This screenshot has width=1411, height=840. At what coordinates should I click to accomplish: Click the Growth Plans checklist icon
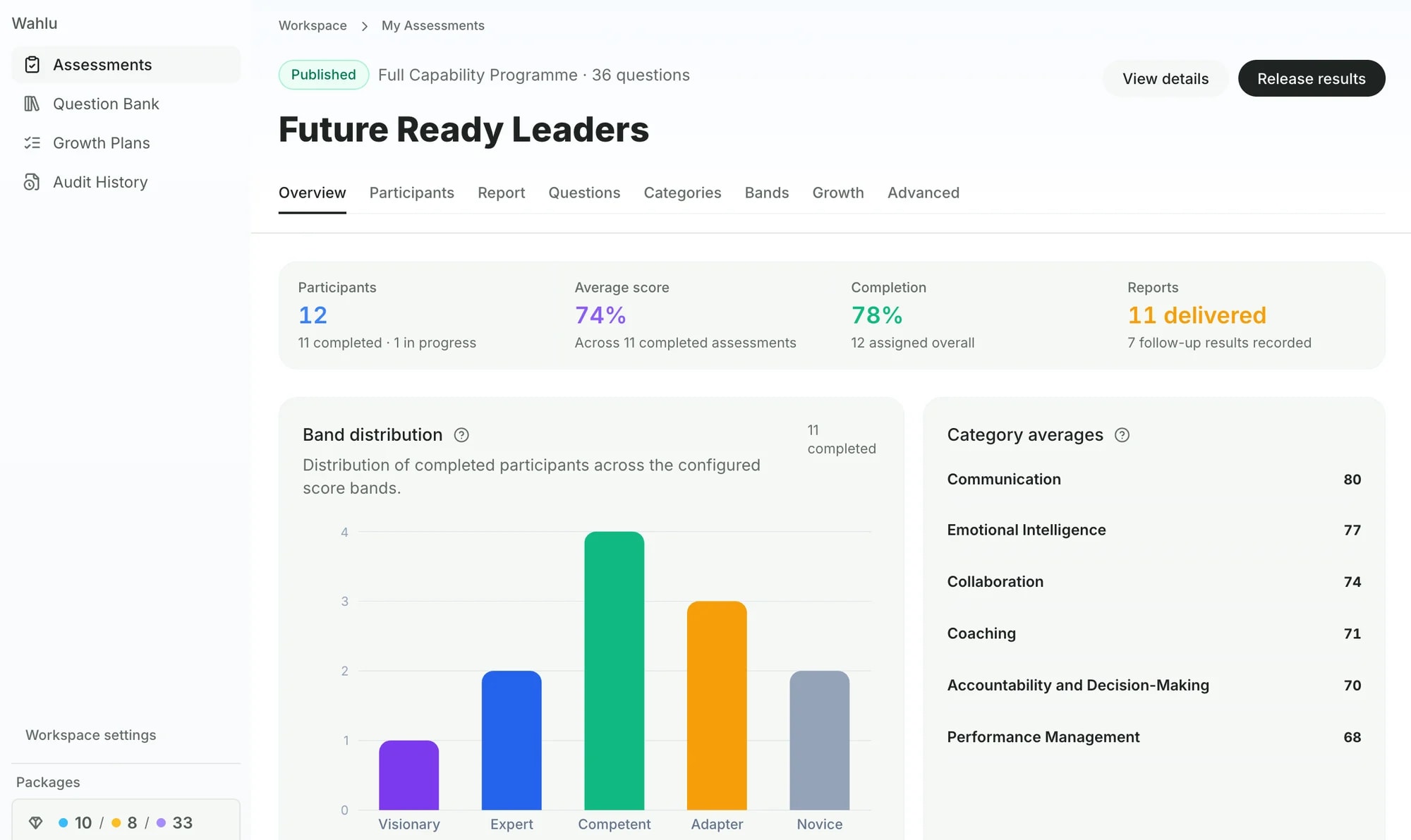32,143
